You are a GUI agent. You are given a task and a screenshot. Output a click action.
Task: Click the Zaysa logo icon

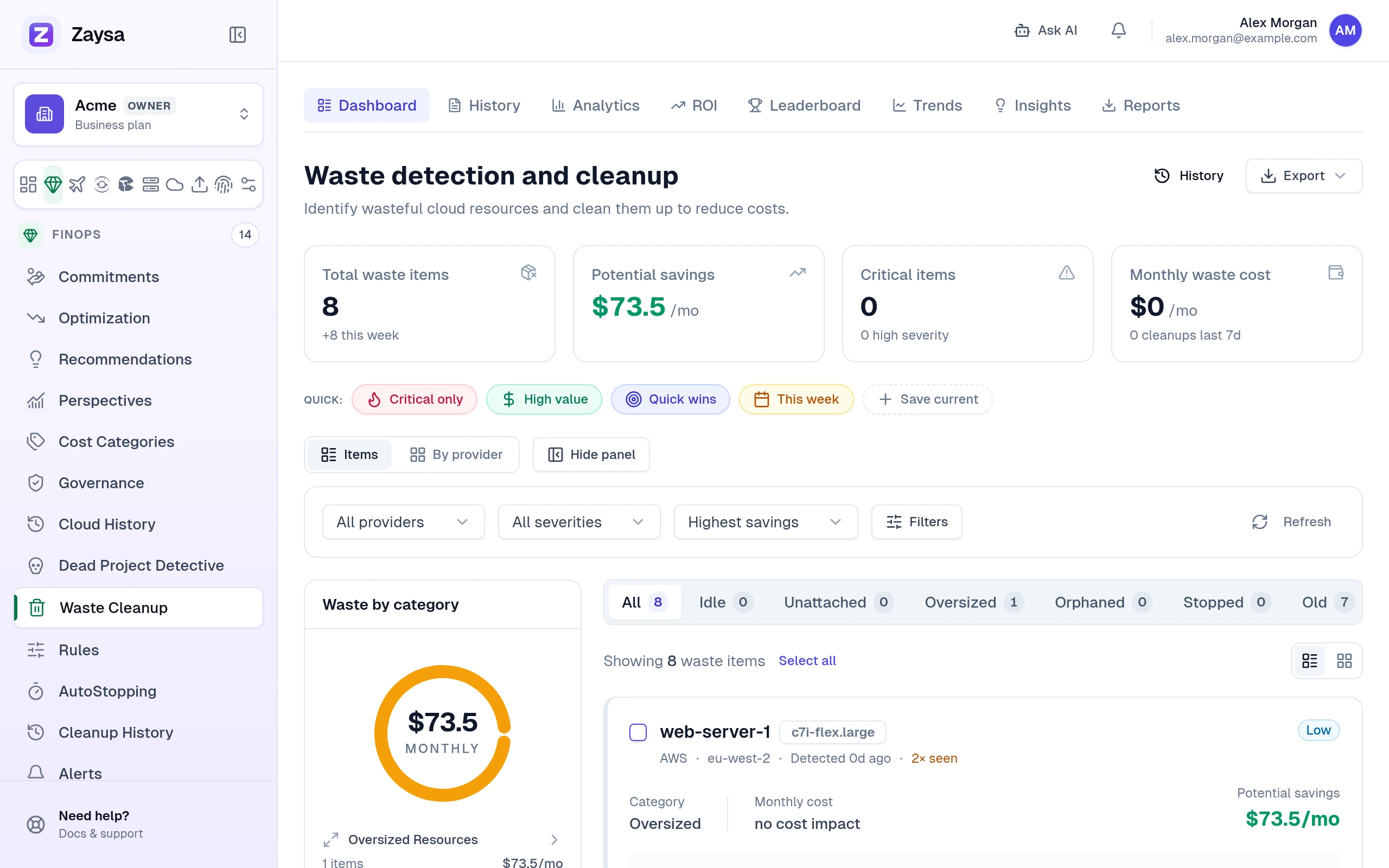41,34
